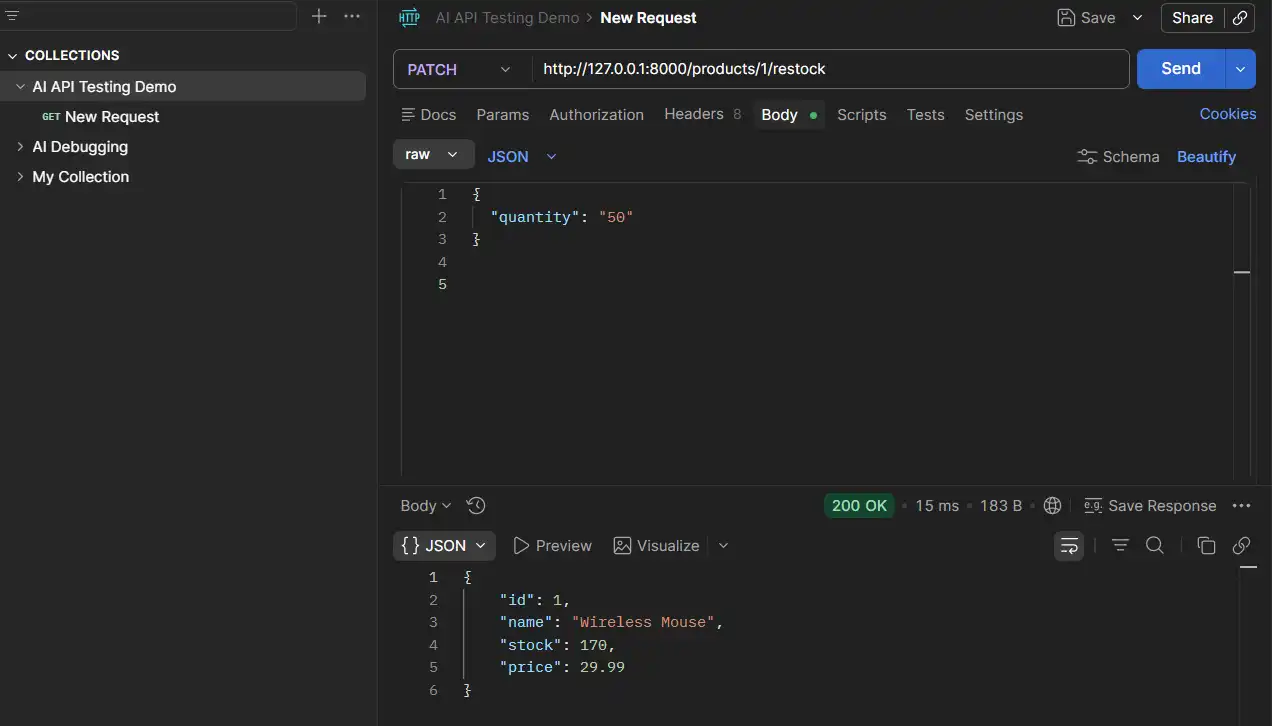Beautify the JSON request body
This screenshot has width=1272, height=726.
[1206, 156]
